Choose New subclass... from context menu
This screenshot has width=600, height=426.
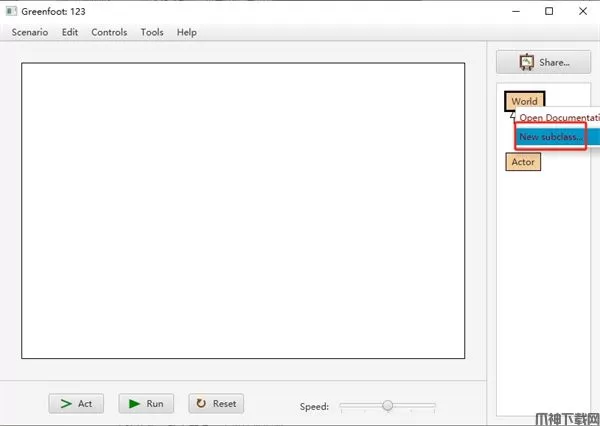(558, 137)
